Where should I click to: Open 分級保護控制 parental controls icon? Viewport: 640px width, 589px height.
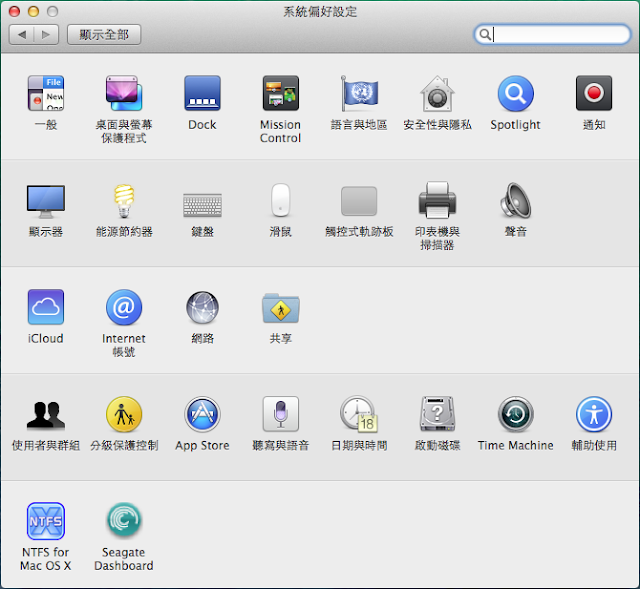(124, 414)
